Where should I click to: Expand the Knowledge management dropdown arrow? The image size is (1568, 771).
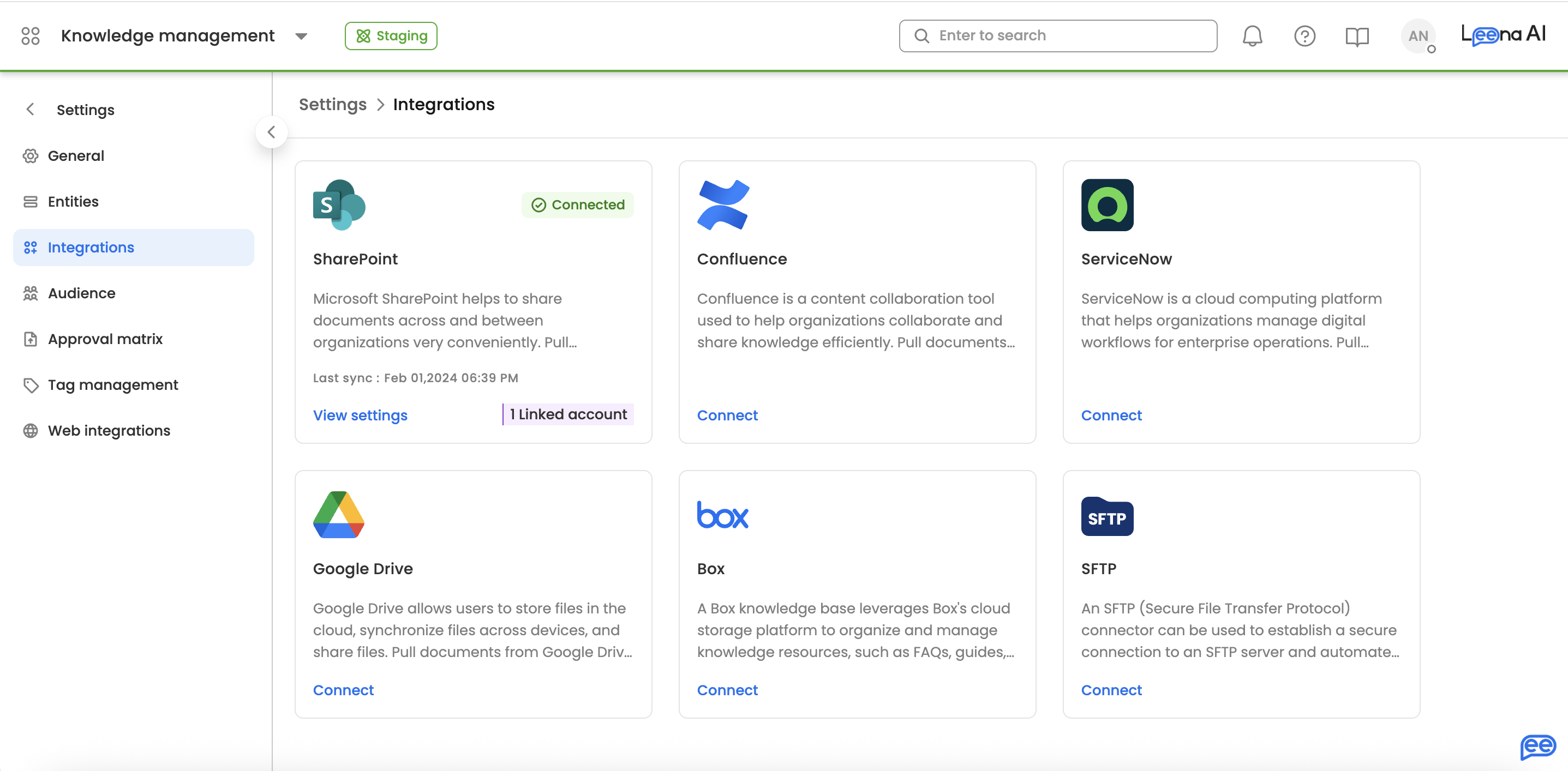(301, 37)
